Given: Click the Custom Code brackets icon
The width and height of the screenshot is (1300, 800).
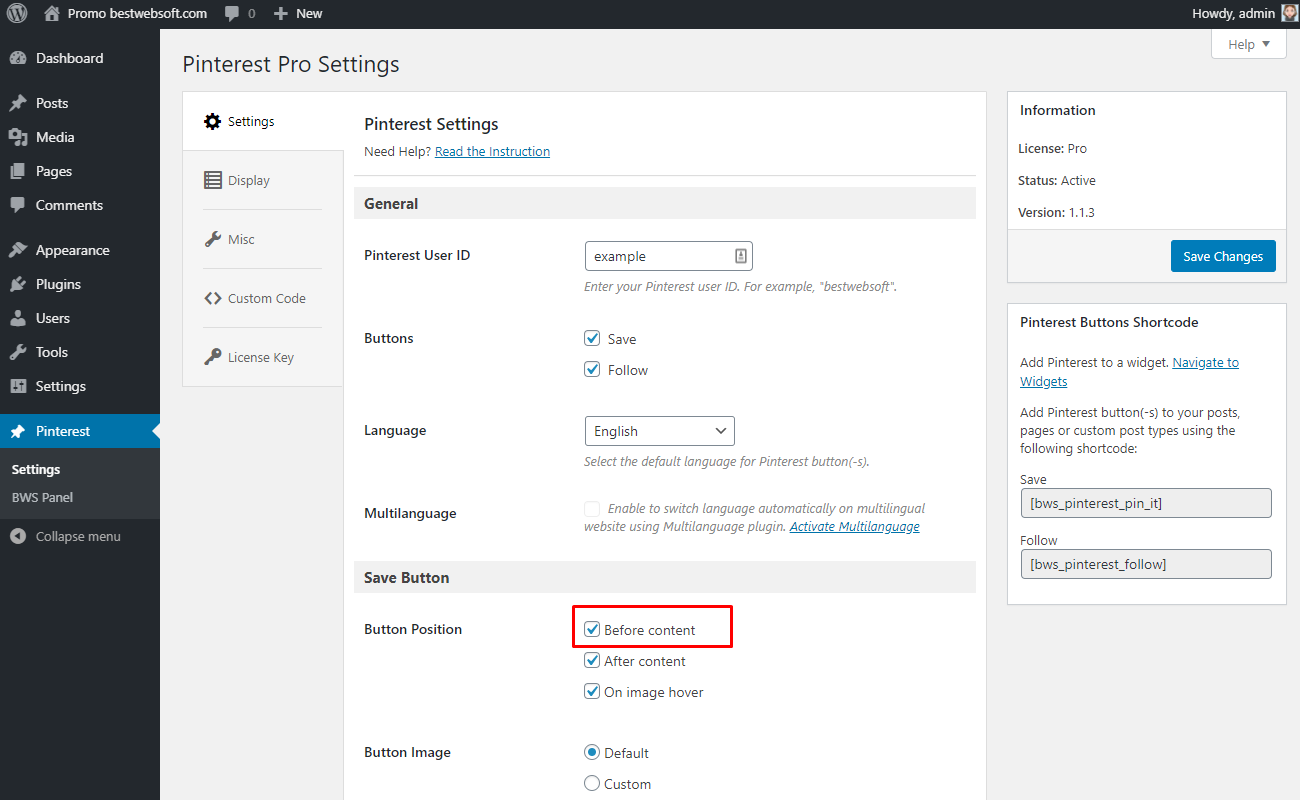Looking at the screenshot, I should [212, 298].
